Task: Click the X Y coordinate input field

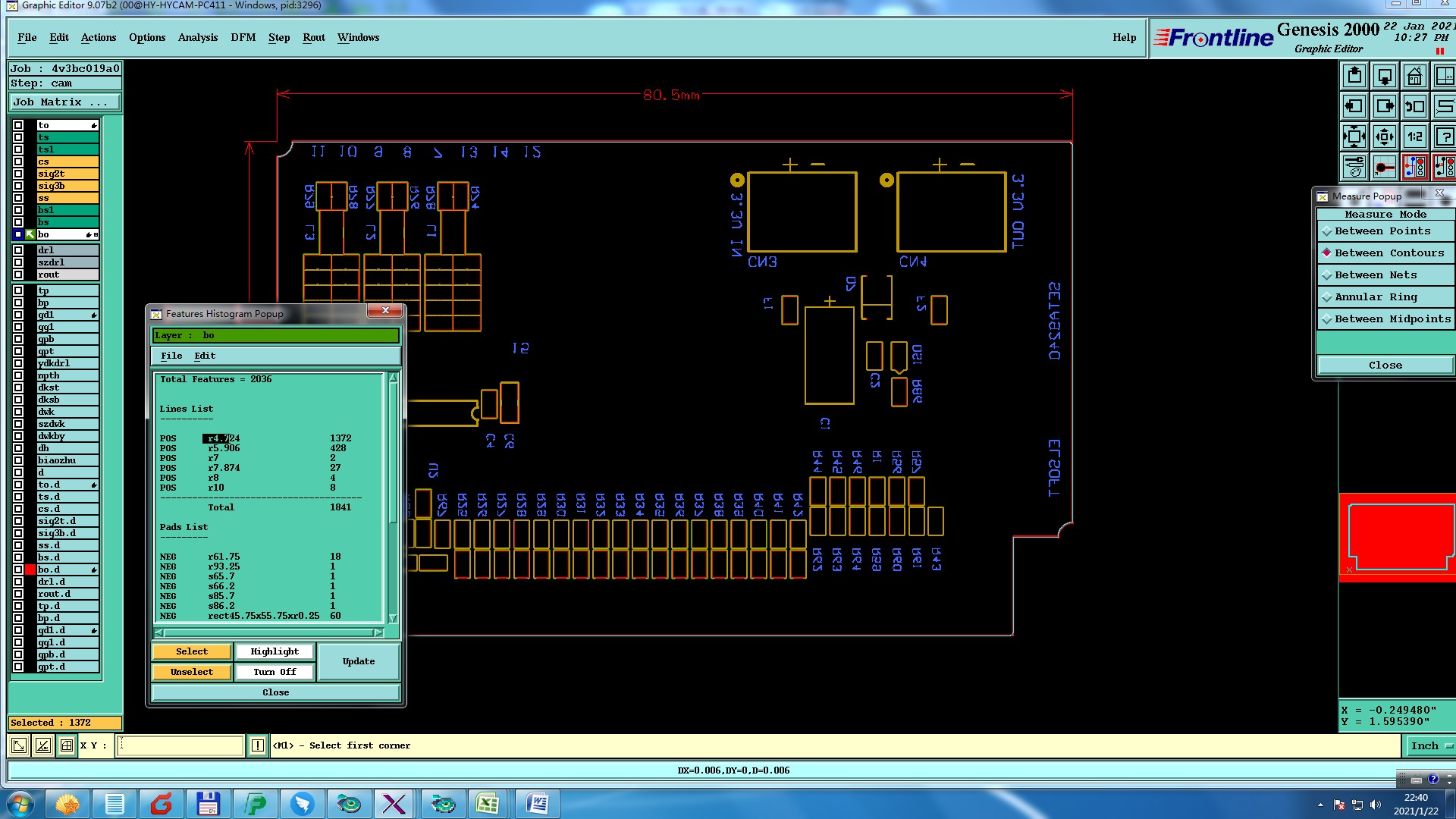Action: [181, 745]
